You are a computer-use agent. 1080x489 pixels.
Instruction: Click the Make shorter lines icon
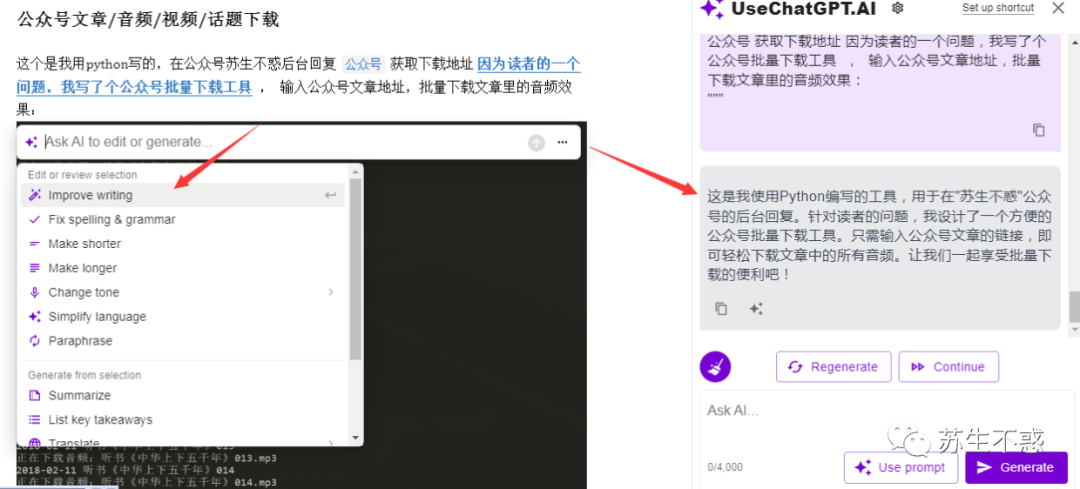[x=34, y=244]
